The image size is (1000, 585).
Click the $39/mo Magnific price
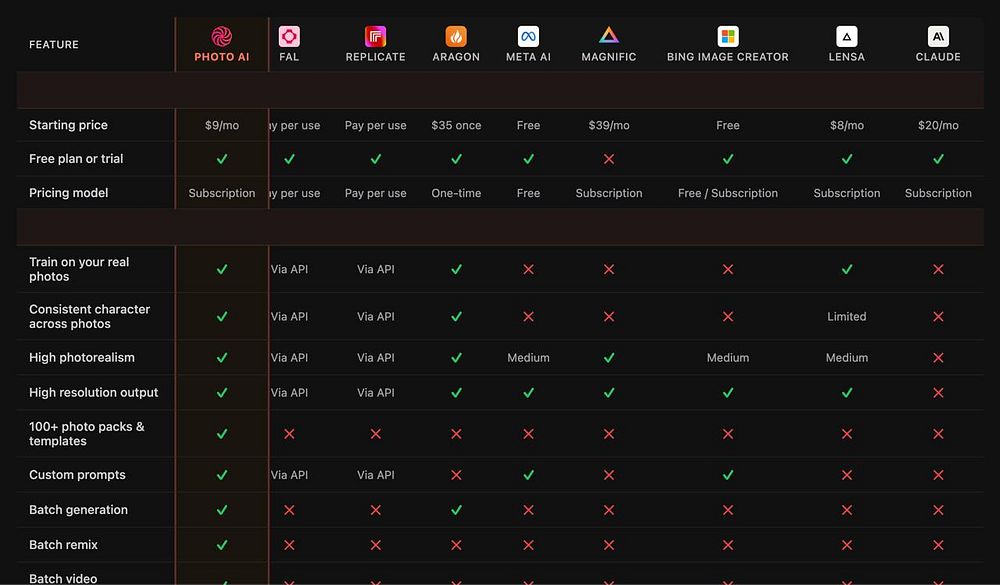(x=609, y=126)
